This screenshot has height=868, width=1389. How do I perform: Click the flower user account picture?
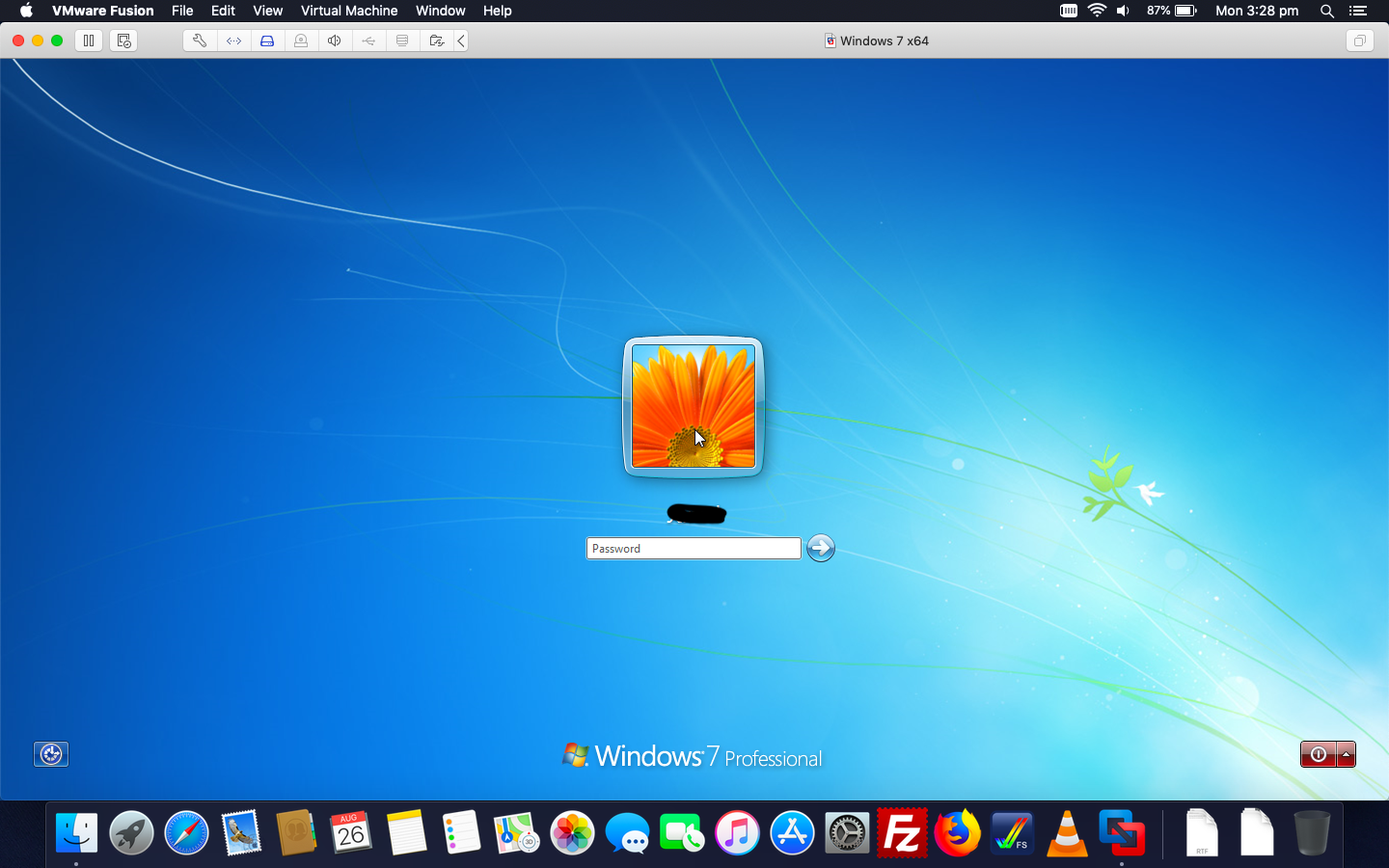point(694,406)
